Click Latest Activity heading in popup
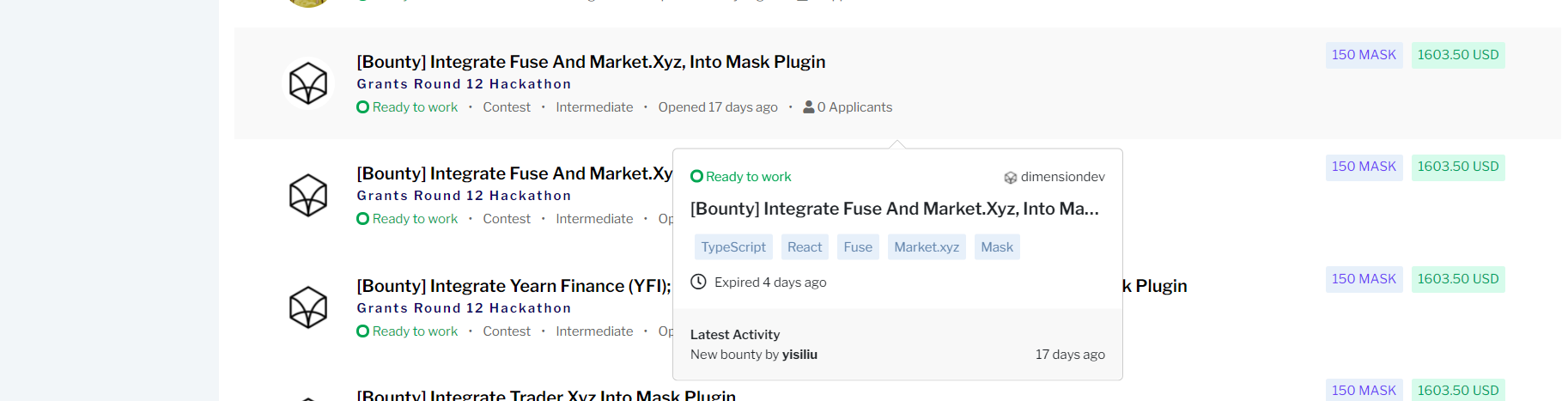This screenshot has width=1568, height=401. (735, 335)
